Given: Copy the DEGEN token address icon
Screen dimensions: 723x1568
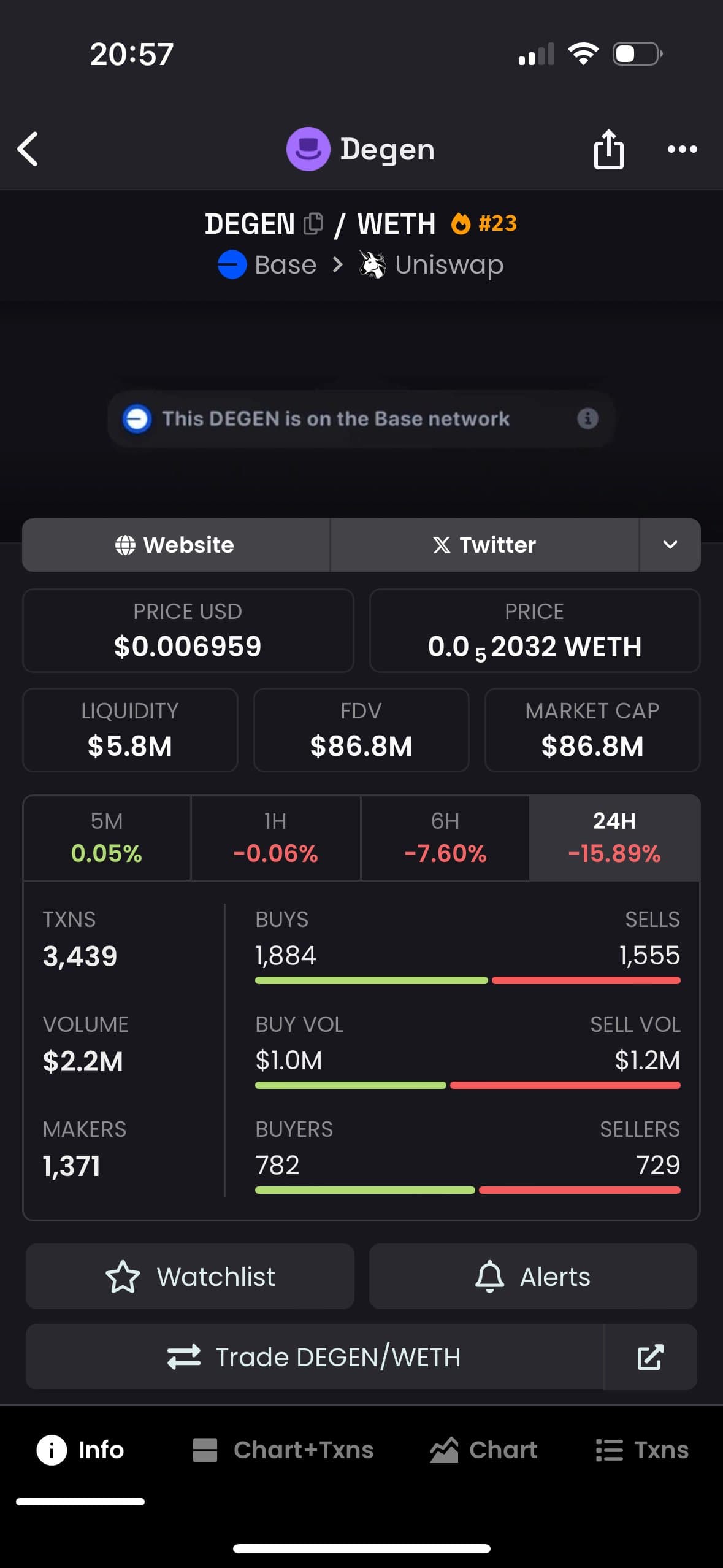Looking at the screenshot, I should [313, 224].
